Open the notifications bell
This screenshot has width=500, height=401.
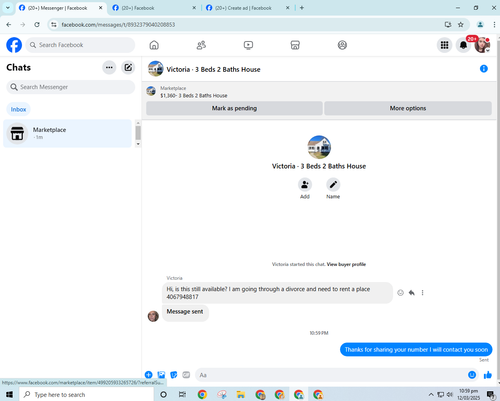click(463, 45)
